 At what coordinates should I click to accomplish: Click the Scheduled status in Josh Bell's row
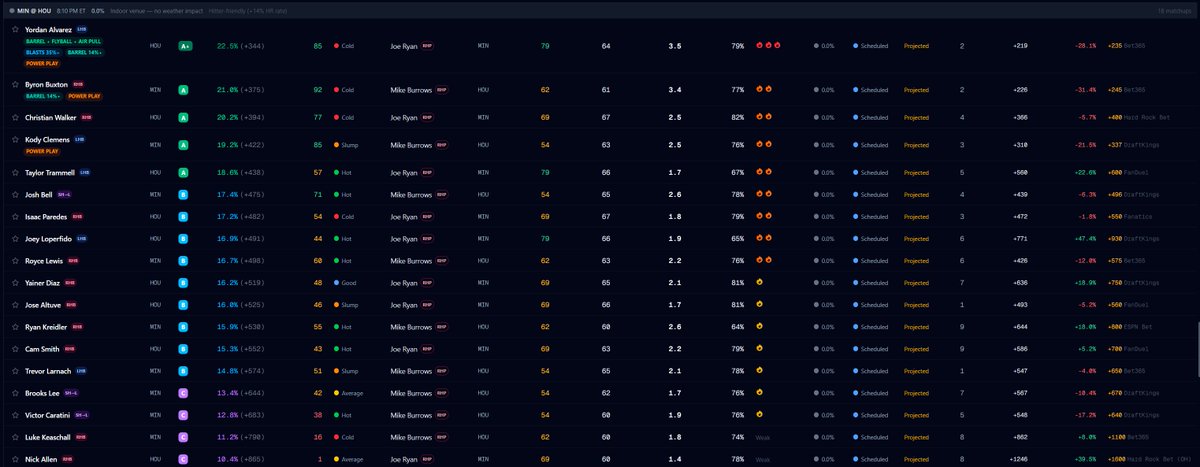[x=870, y=194]
